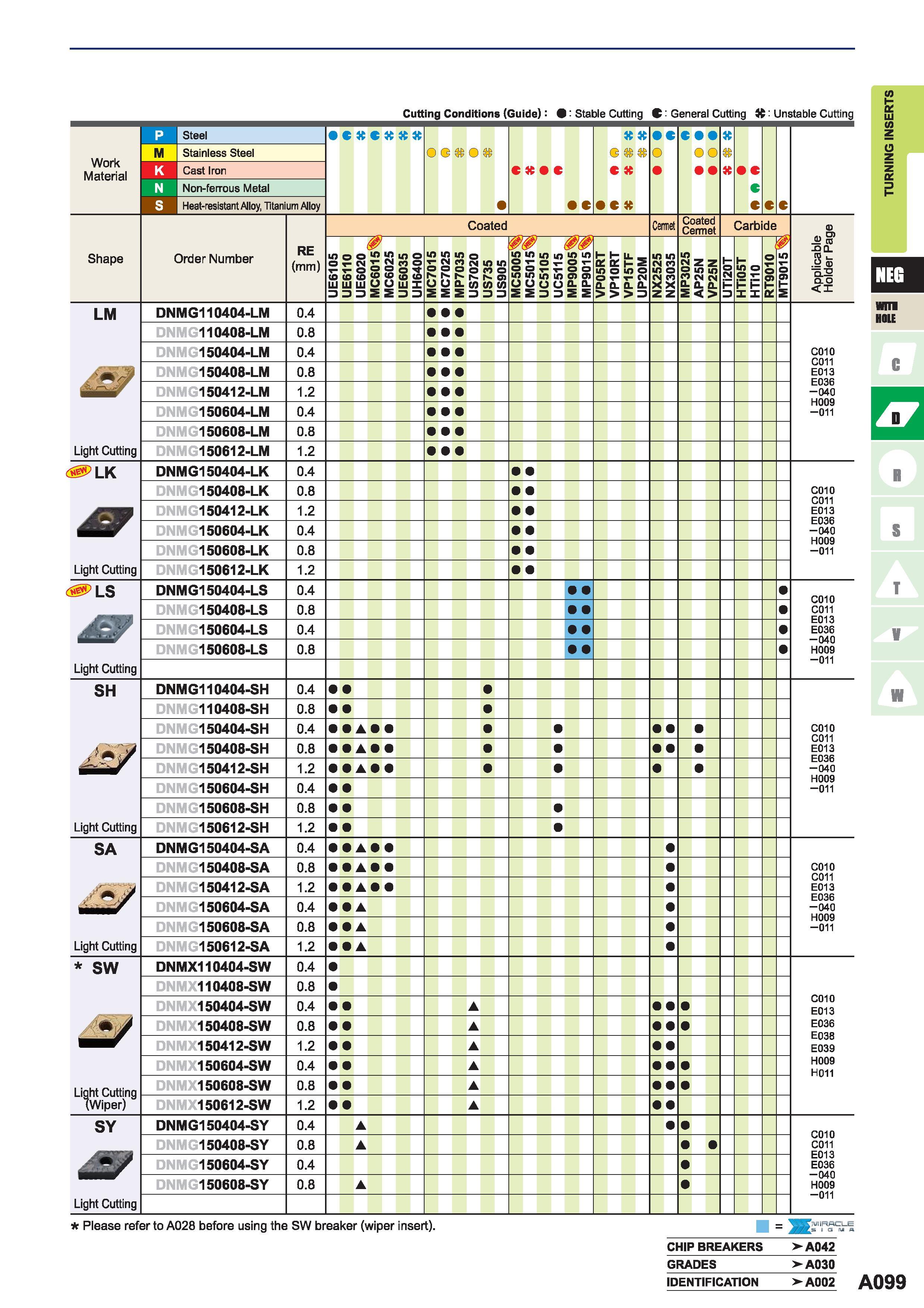This screenshot has height=1308, width=924.
Task: Select the V shape side tab
Action: point(897,634)
